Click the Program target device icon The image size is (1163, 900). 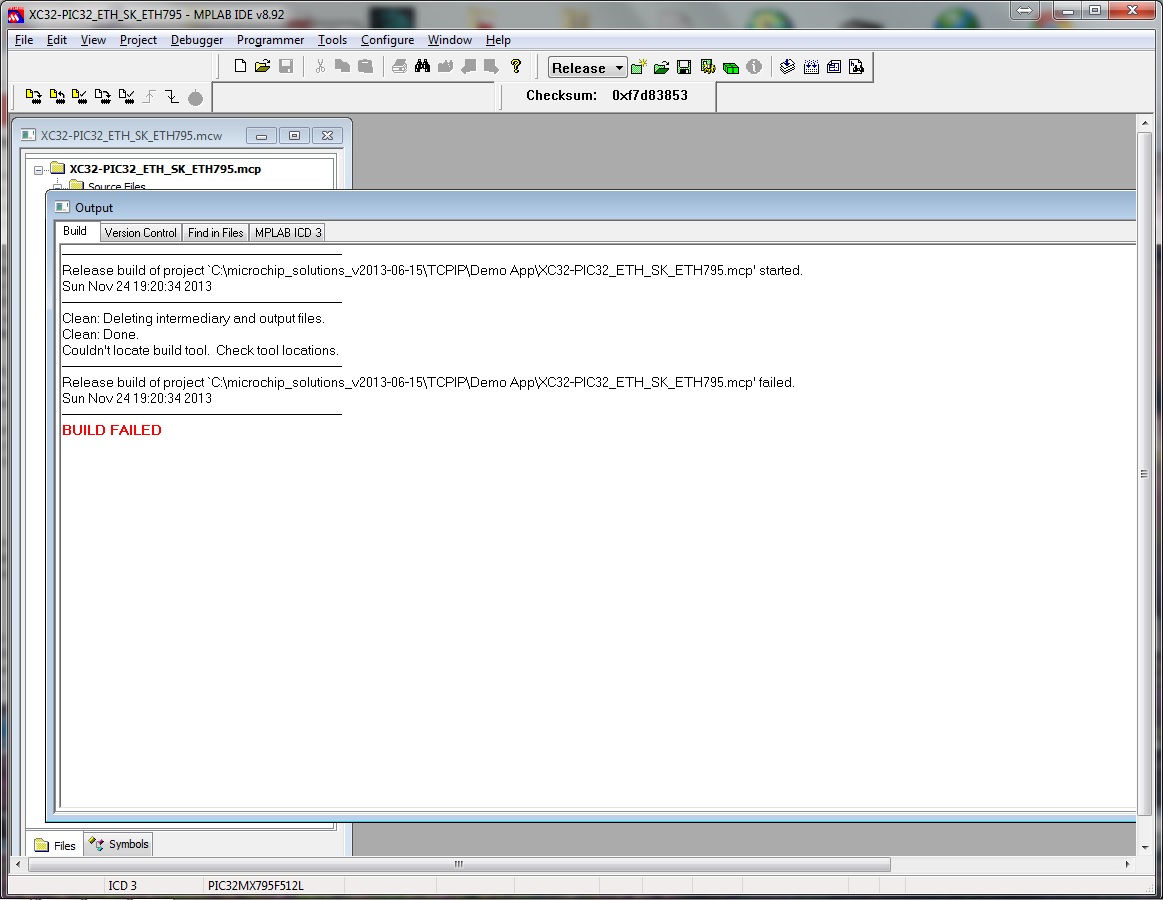point(33,96)
